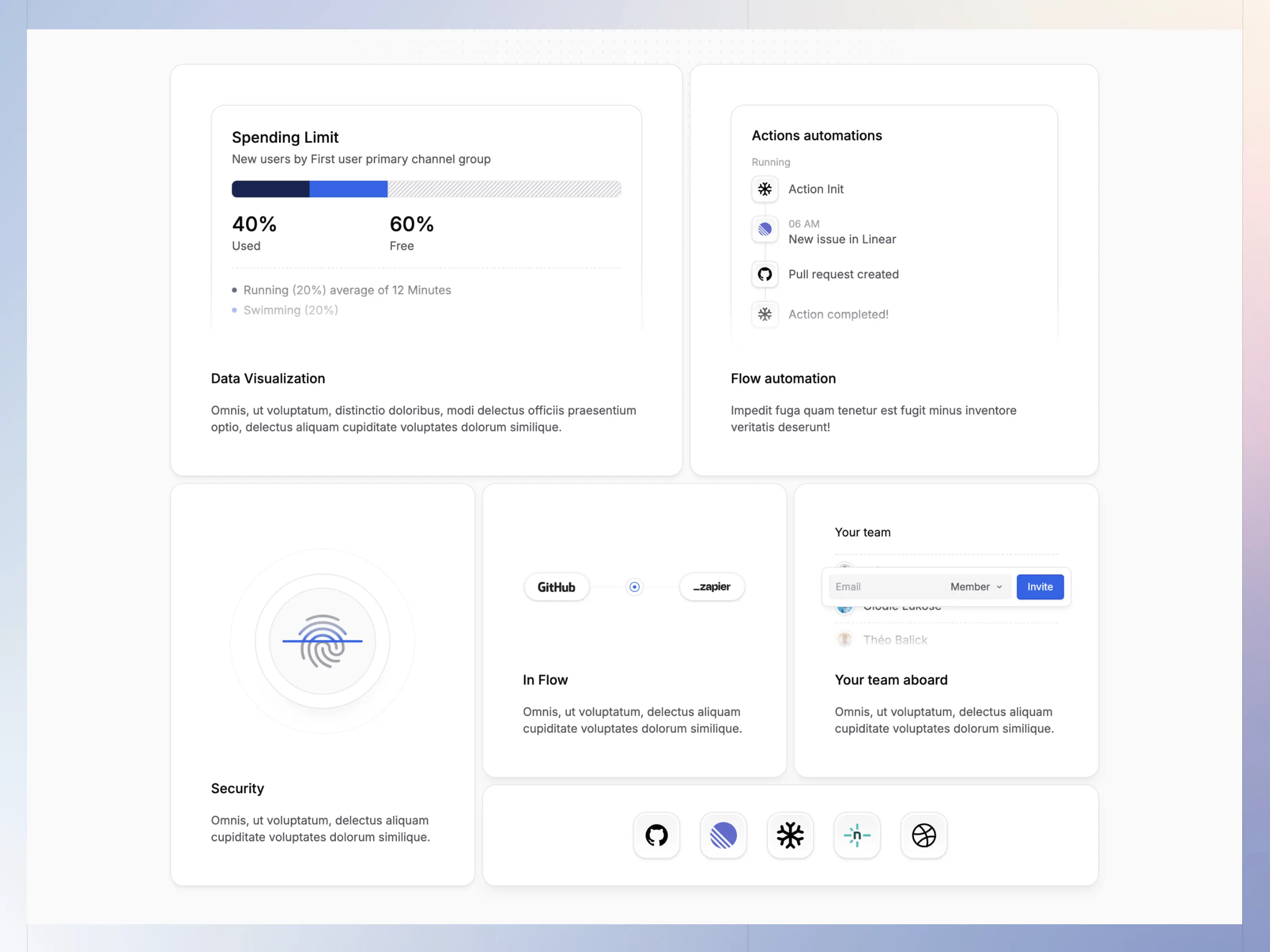The height and width of the screenshot is (952, 1270).
Task: Click the teal n8n-style icon in bottom row
Action: pos(856,835)
